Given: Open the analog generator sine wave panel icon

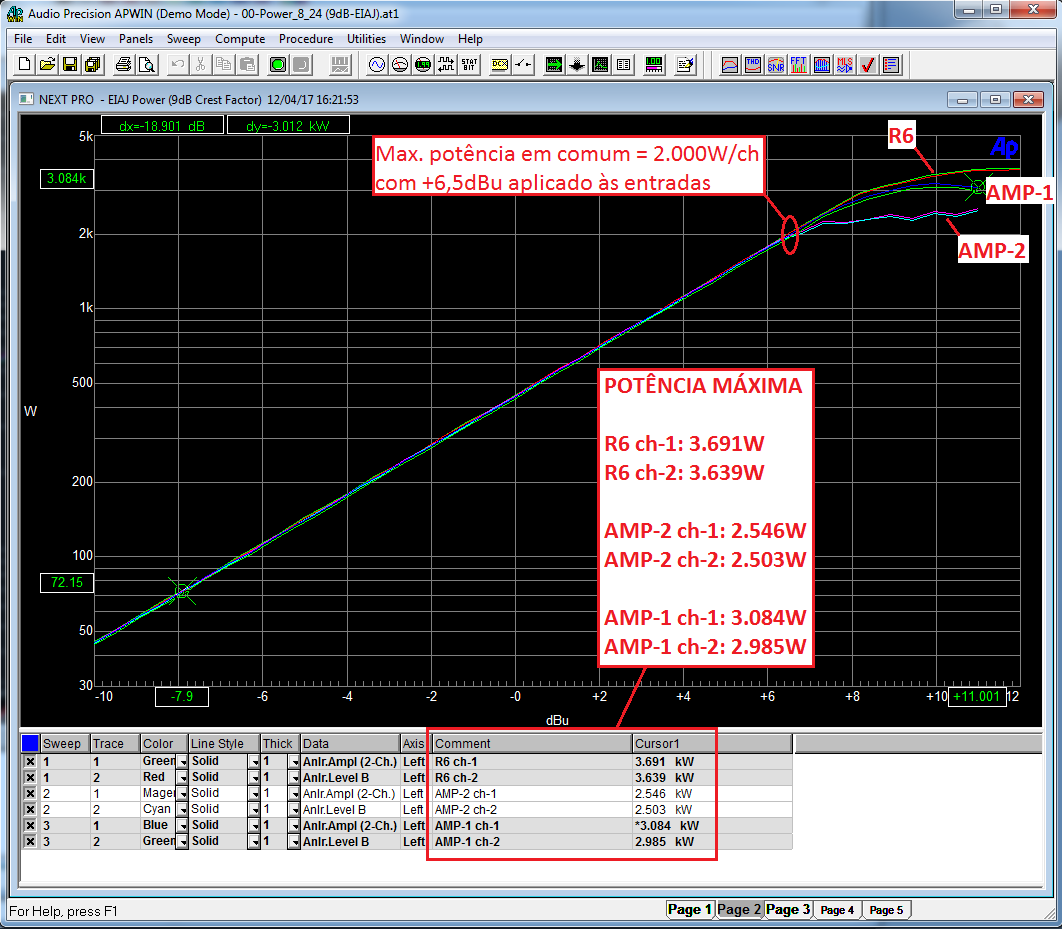Looking at the screenshot, I should (x=377, y=65).
